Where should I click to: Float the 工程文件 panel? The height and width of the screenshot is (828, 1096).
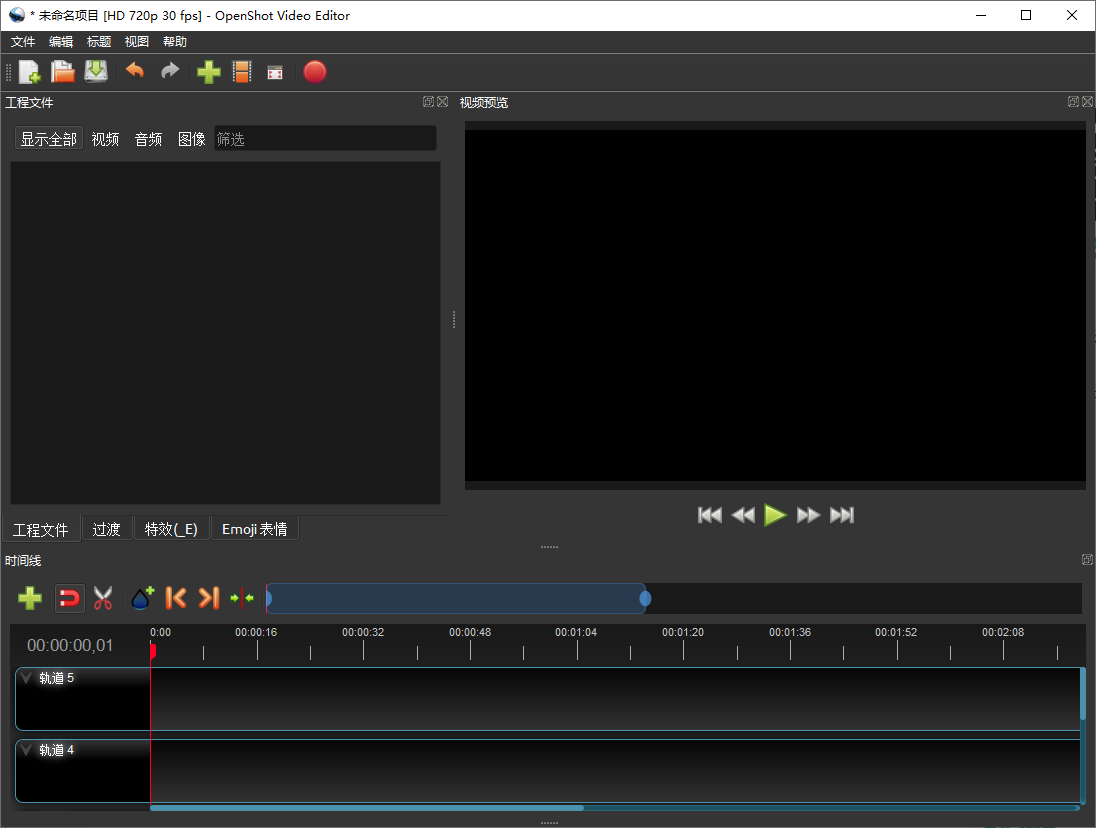428,101
